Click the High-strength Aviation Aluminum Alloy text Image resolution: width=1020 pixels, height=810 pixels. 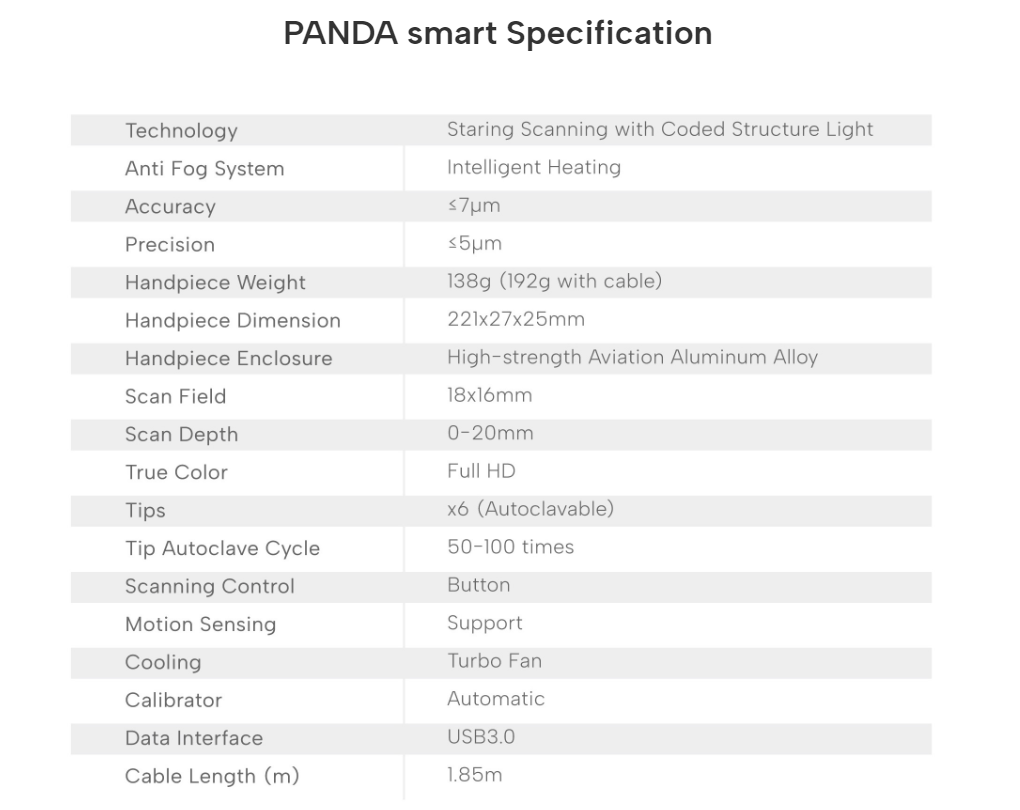click(632, 358)
